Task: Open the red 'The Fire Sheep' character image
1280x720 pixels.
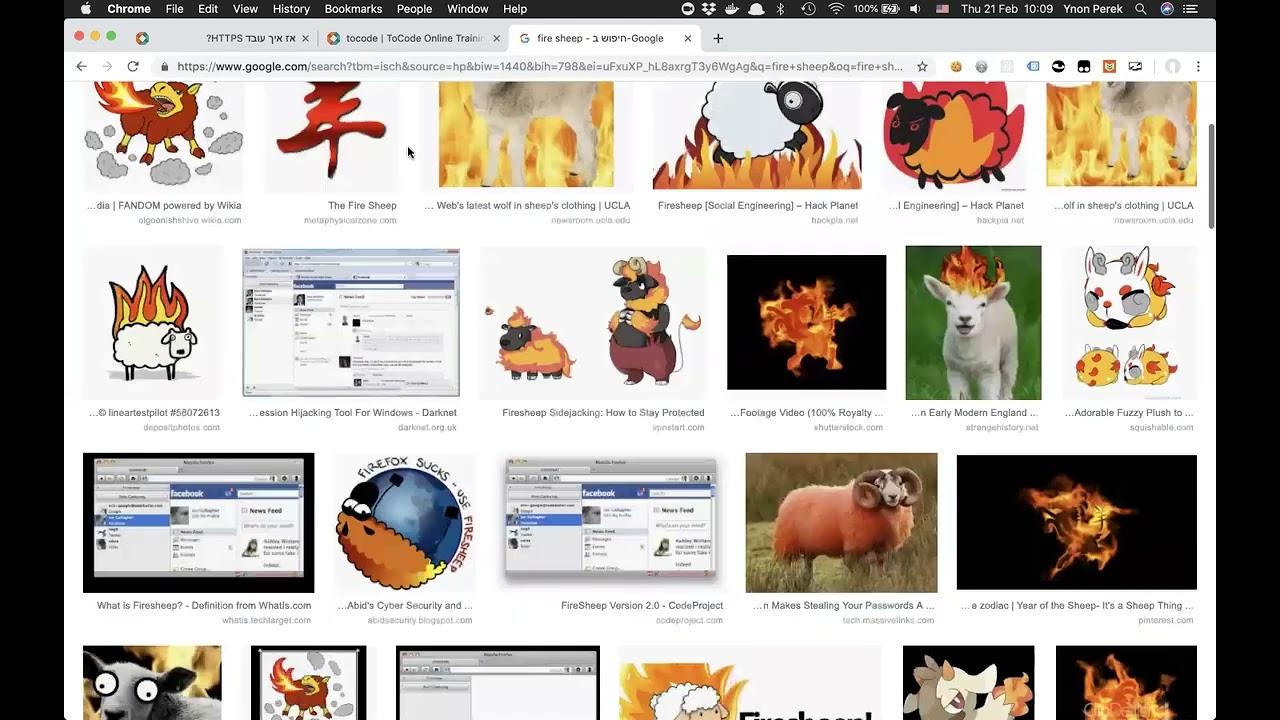Action: coord(331,135)
